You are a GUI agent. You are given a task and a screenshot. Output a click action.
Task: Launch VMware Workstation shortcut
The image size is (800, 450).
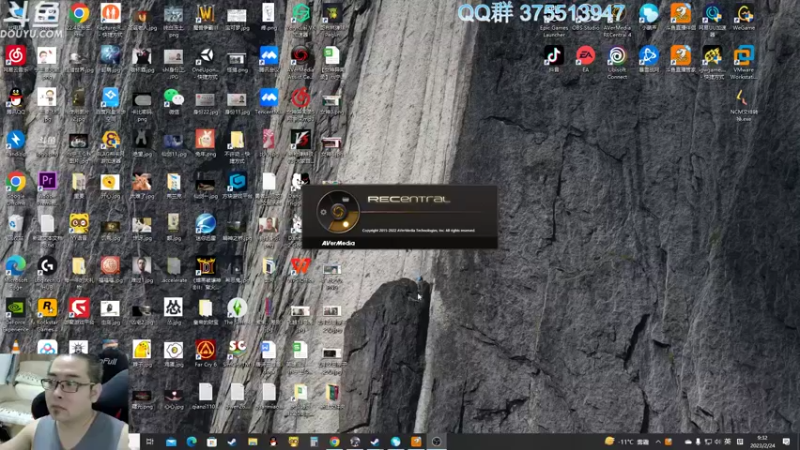click(743, 62)
